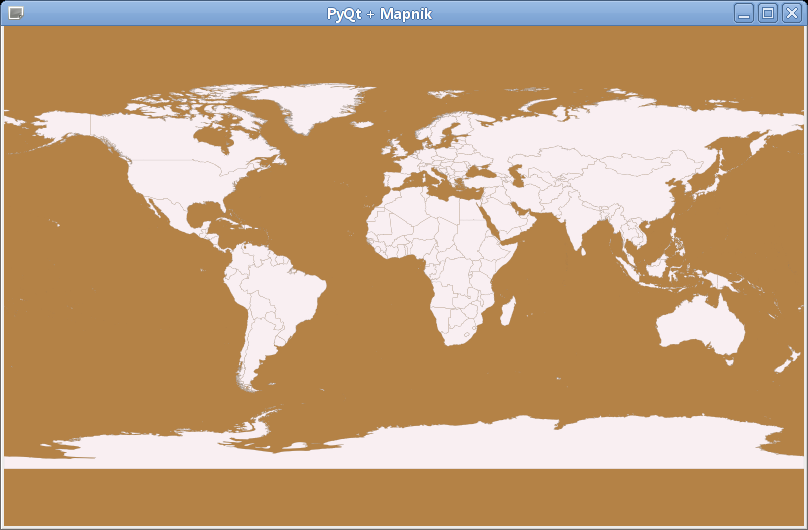The height and width of the screenshot is (530, 808).
Task: Click Australia on the world map
Action: [701, 326]
